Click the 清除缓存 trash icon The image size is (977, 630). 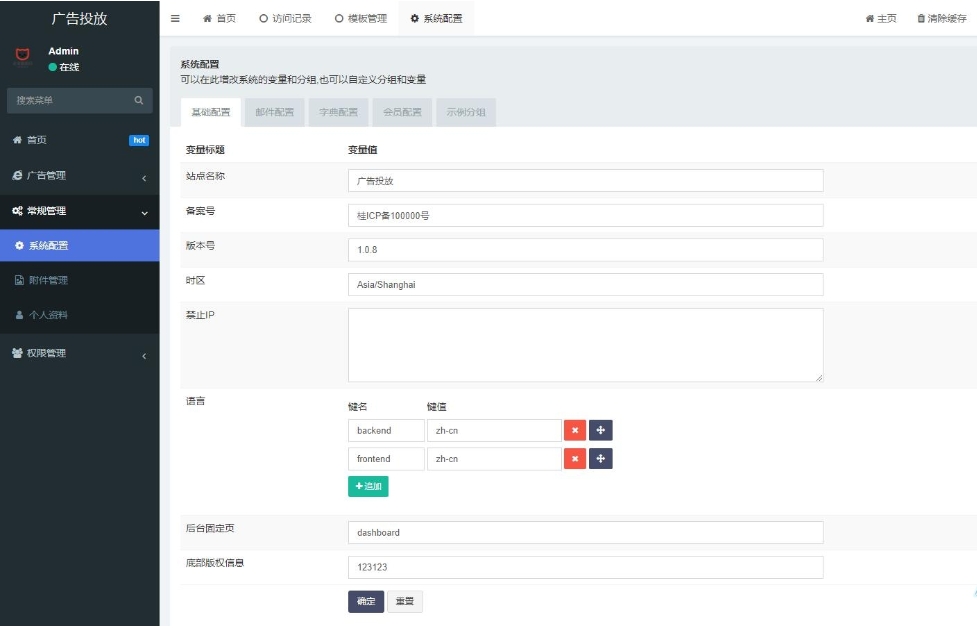(921, 19)
